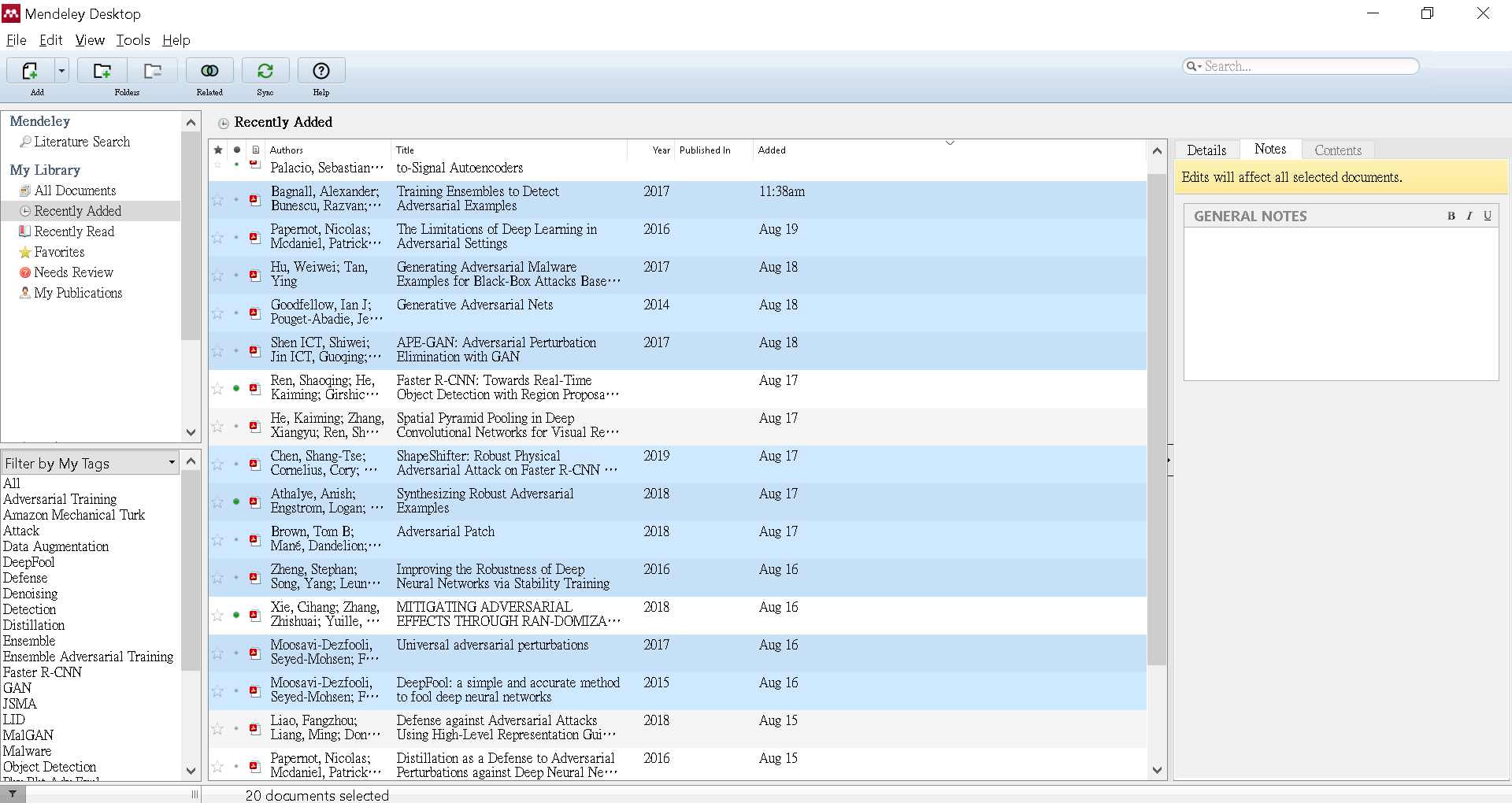Screen dimensions: 1512x803
Task: Select Recently Read in sidebar
Action: [x=74, y=231]
